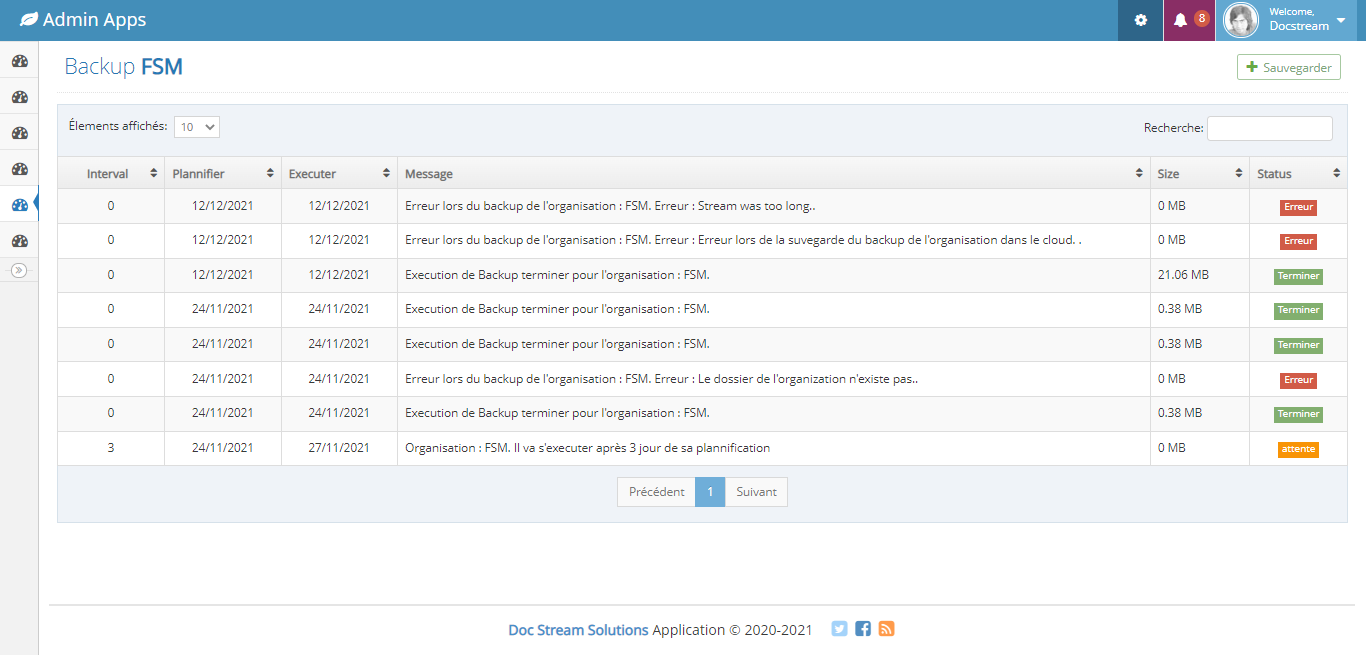Image resolution: width=1366 pixels, height=655 pixels.
Task: Open the RSS feed icon in footer
Action: 886,629
